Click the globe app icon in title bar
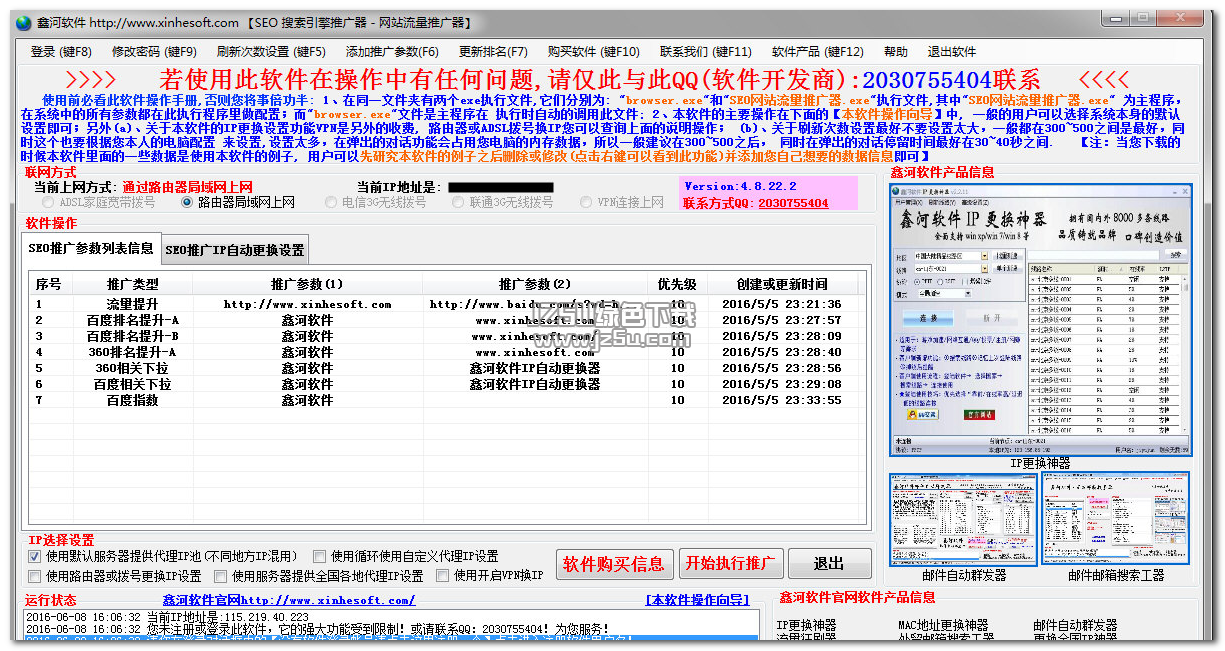Viewport: 1225px width, 651px height. 22,22
